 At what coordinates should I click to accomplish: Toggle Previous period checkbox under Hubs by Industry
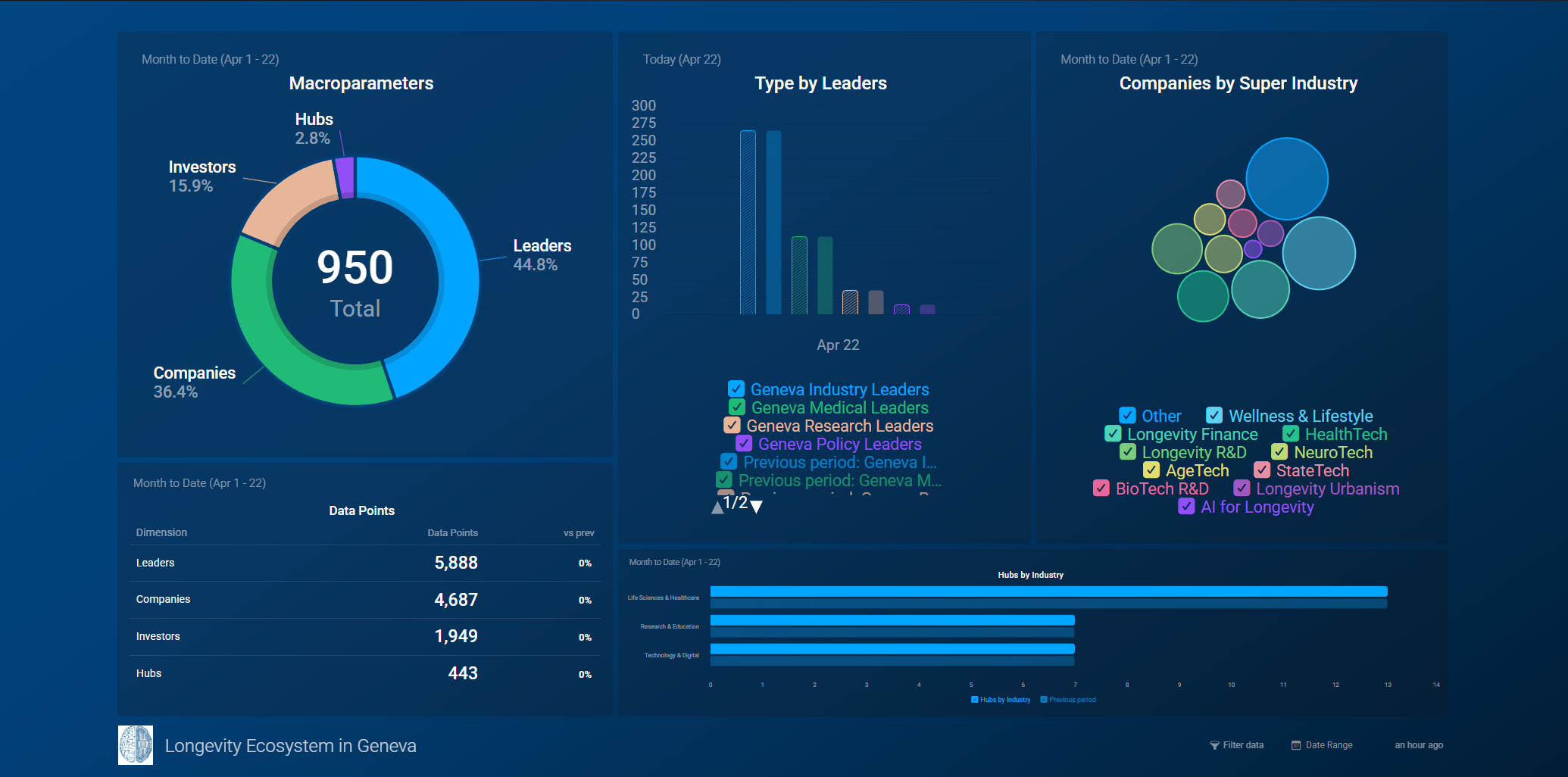tap(1044, 700)
